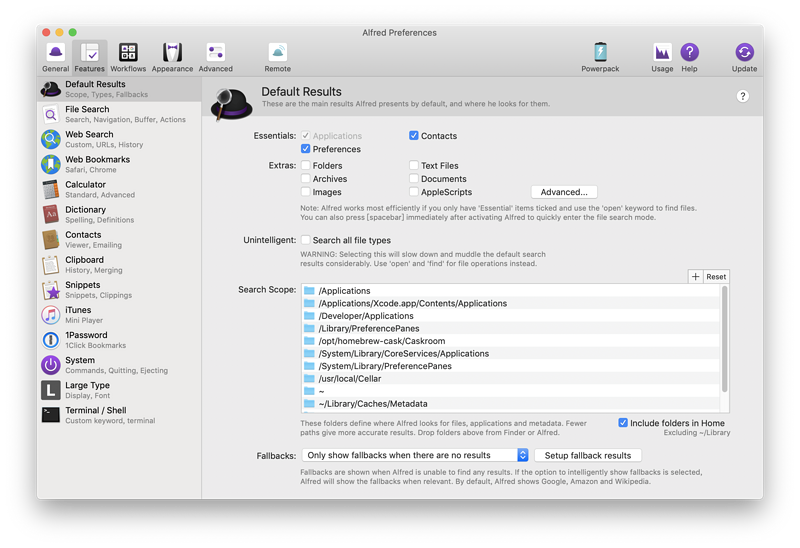This screenshot has height=548, width=800.
Task: Click the Update toolbar icon
Action: (x=744, y=53)
